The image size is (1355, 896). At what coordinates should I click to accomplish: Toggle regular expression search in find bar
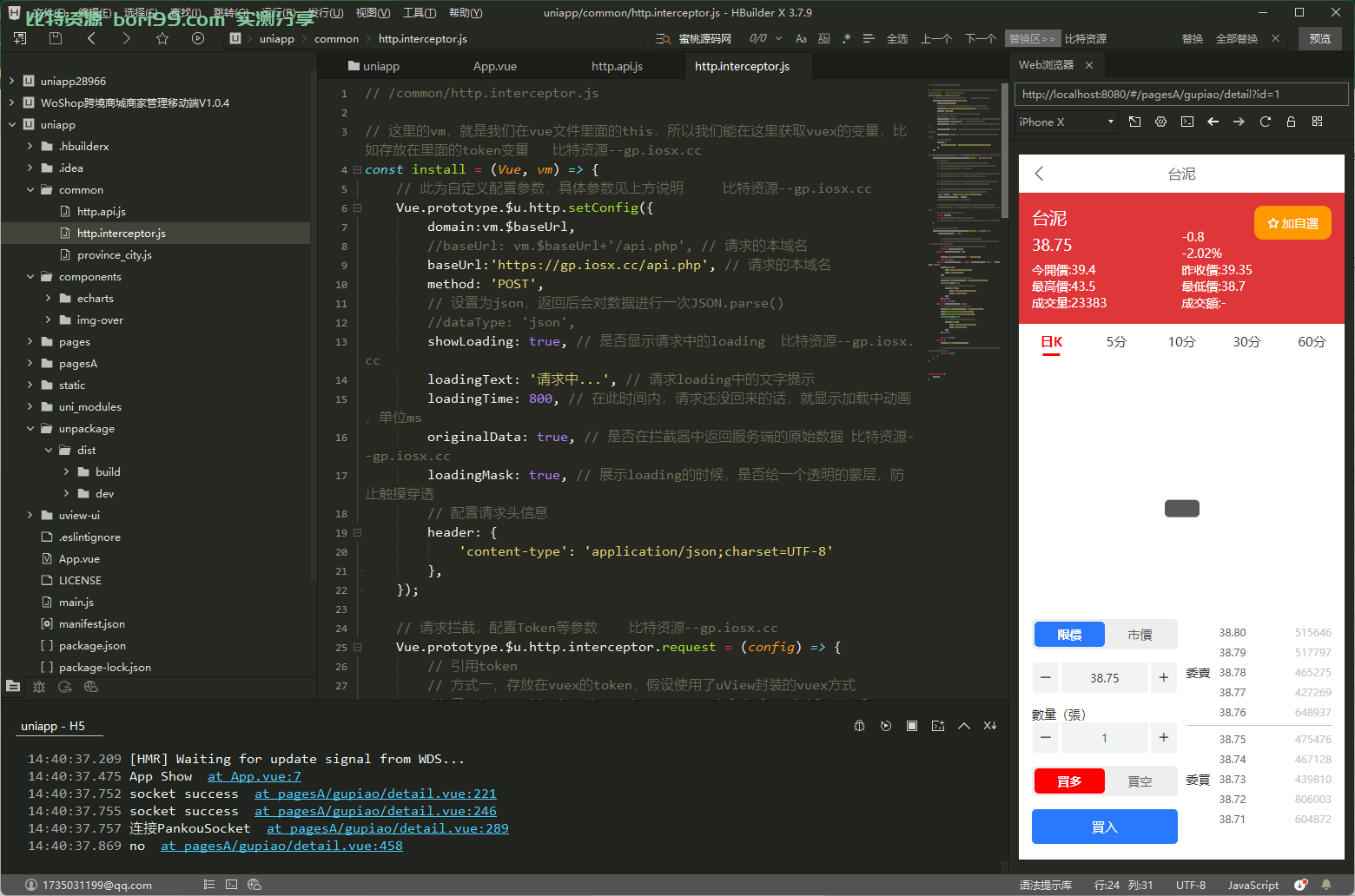pos(846,38)
